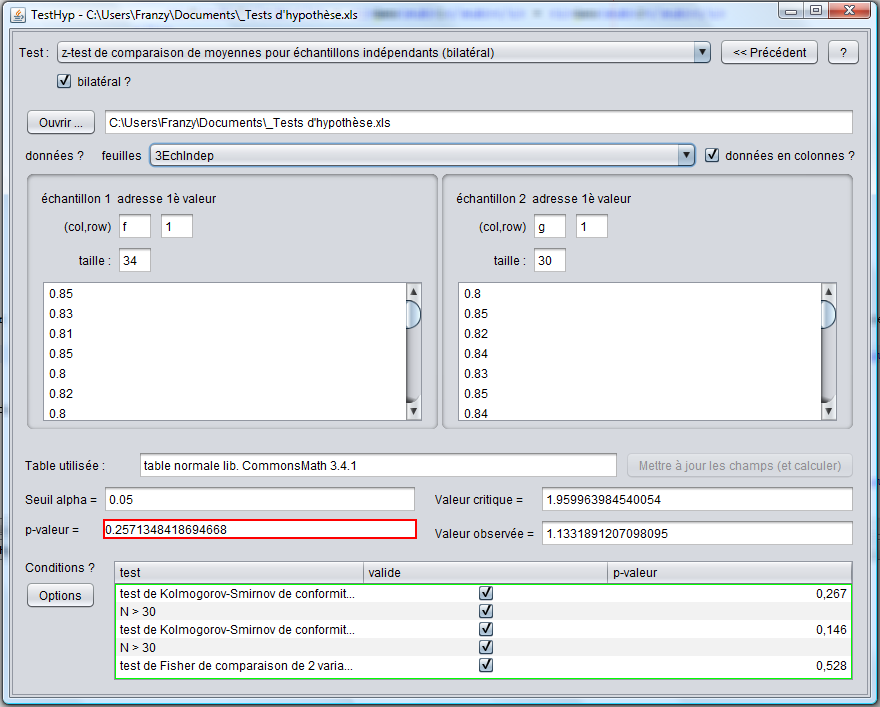Click the 'p-valeur' column header
Screen dimensions: 880x707
coord(729,572)
